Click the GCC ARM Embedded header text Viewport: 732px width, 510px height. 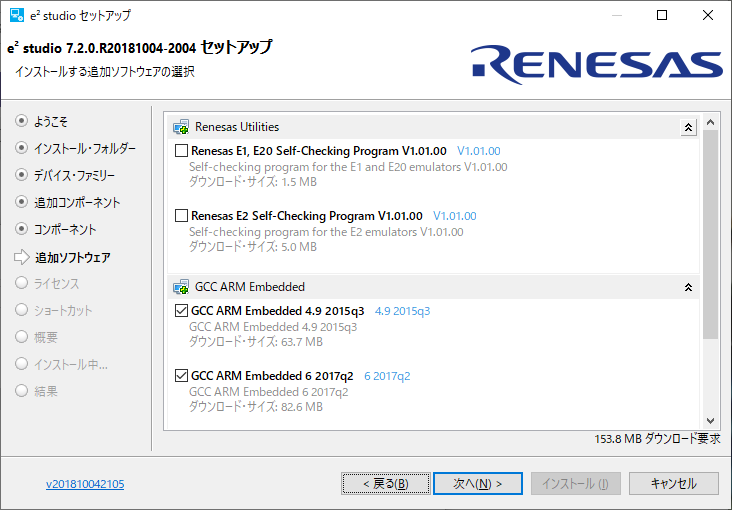[x=250, y=287]
